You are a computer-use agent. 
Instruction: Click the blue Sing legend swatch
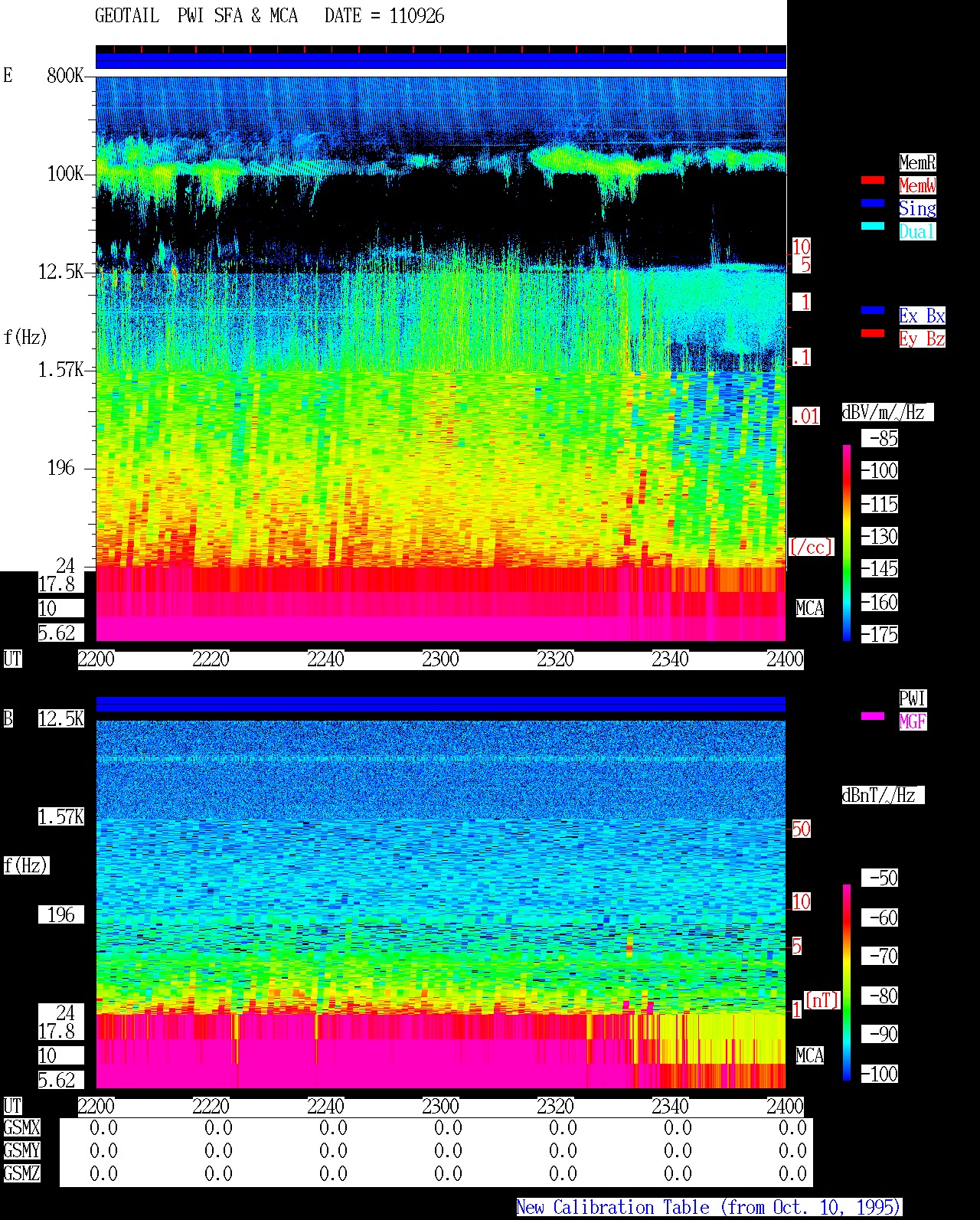click(x=873, y=204)
